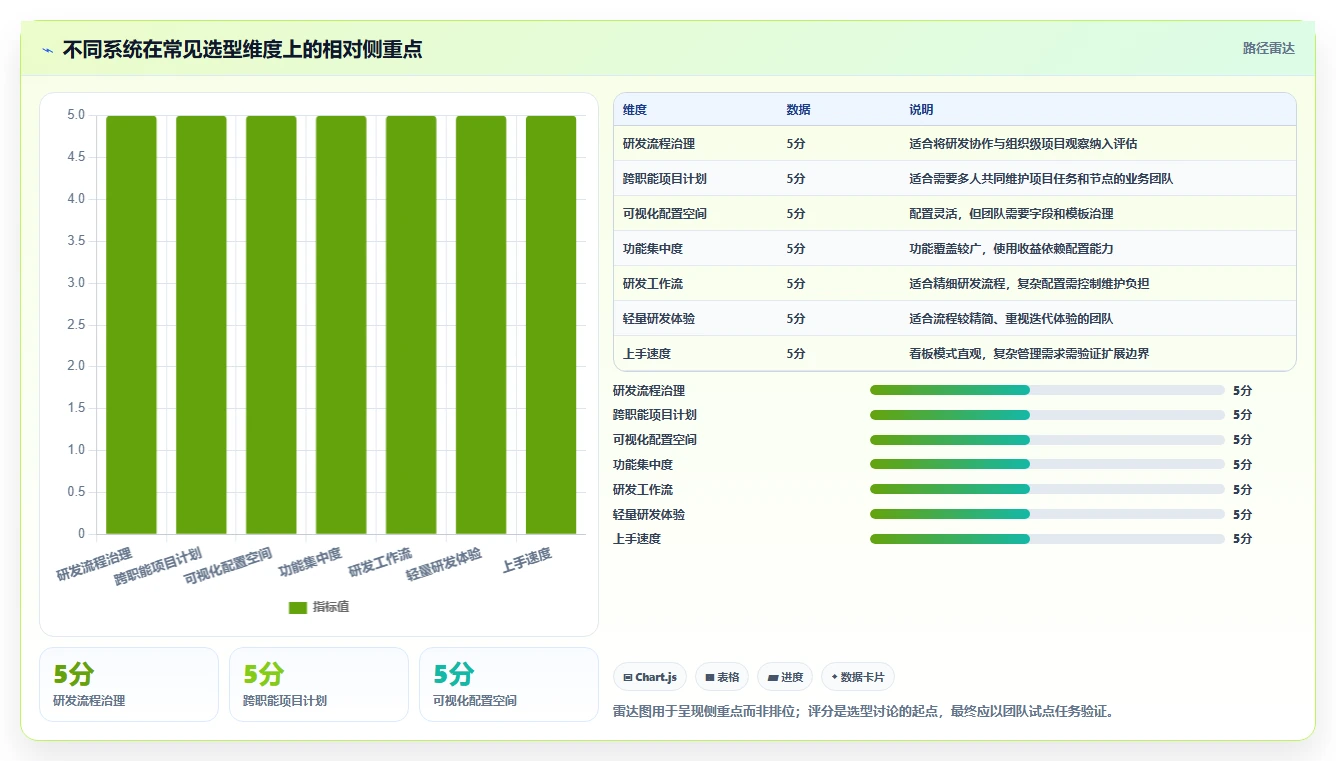Screen dimensions: 1336x761
Task: Toggle the 指标值 legend swatch
Action: click(298, 607)
